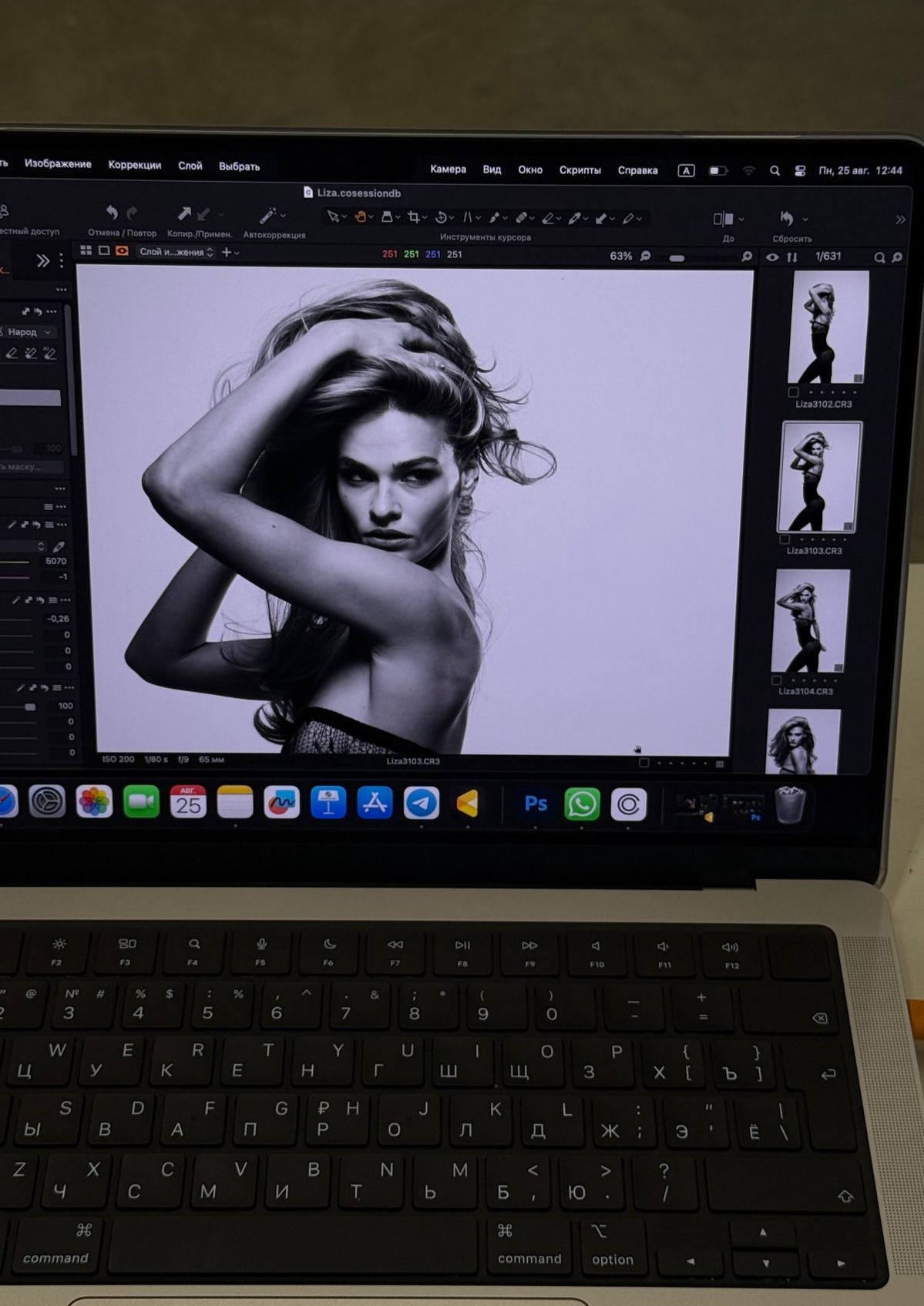Expand hidden toolbar items double chevron
Image resolution: width=924 pixels, height=1306 pixels.
click(x=900, y=220)
